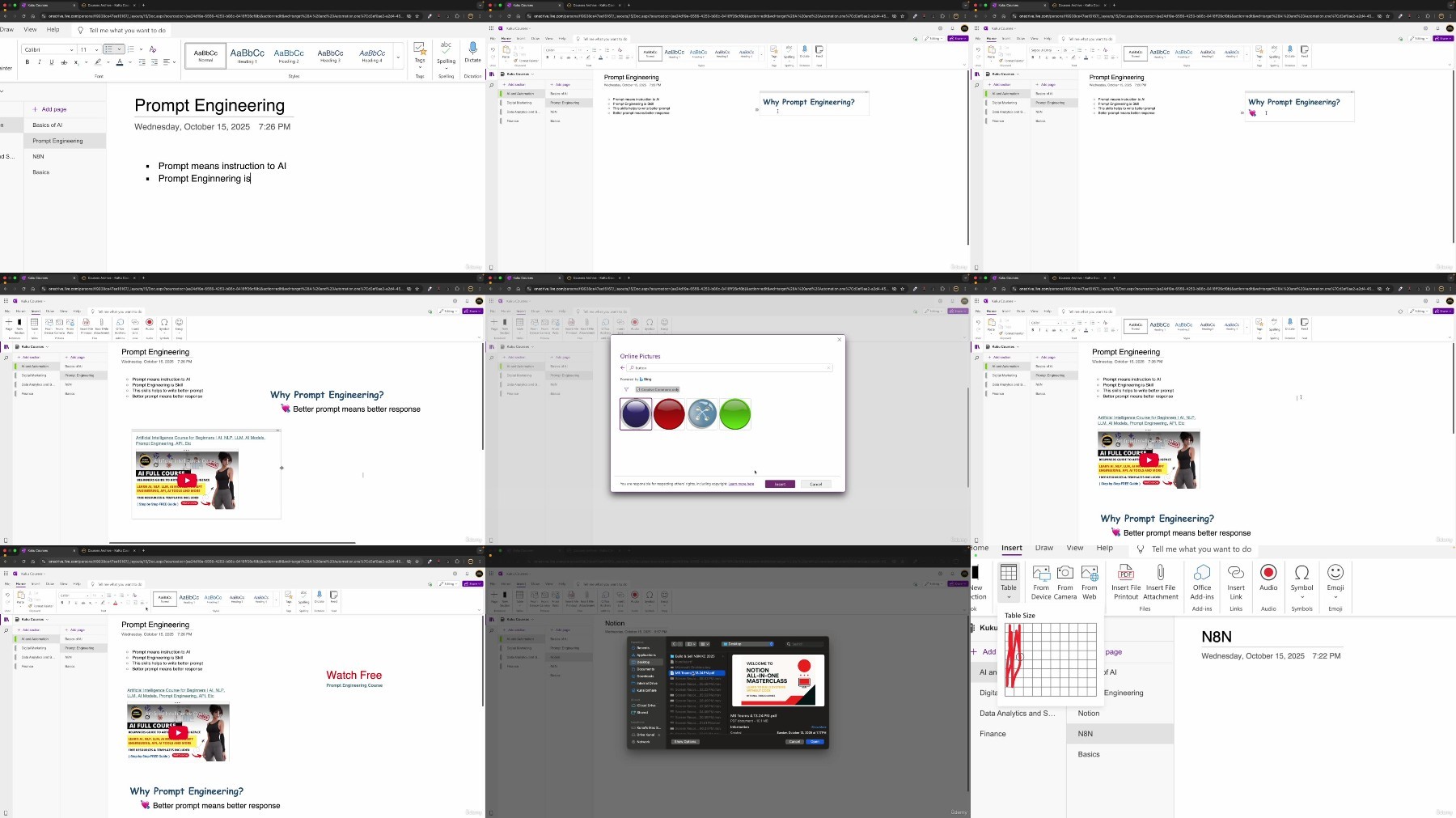
Task: Click Clear Formatting icon next to numbering dropdown
Action: pos(153,49)
